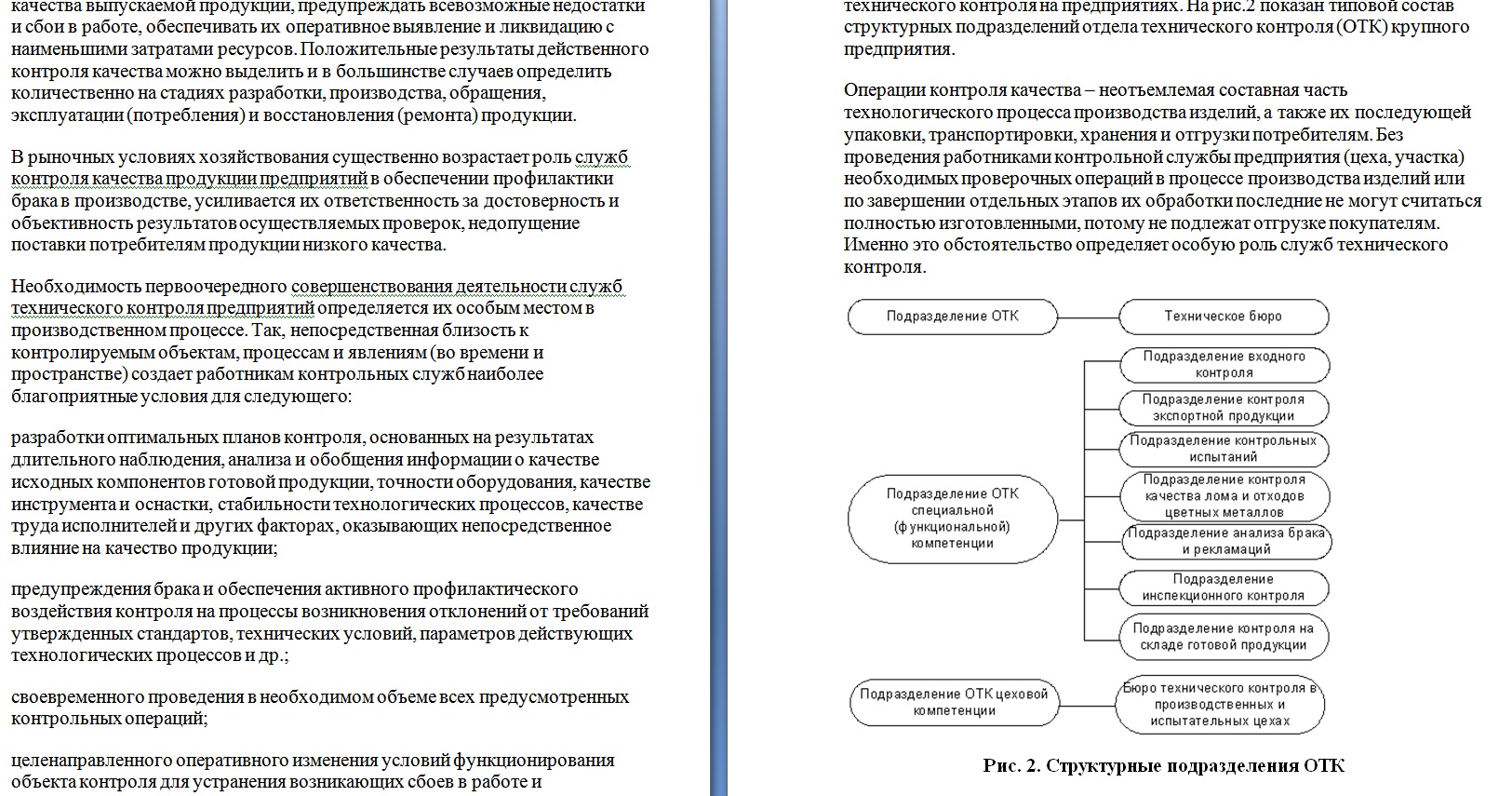Click the line 'влияние на качество продукции;'
Image resolution: width=1512 pixels, height=796 pixels.
(144, 548)
